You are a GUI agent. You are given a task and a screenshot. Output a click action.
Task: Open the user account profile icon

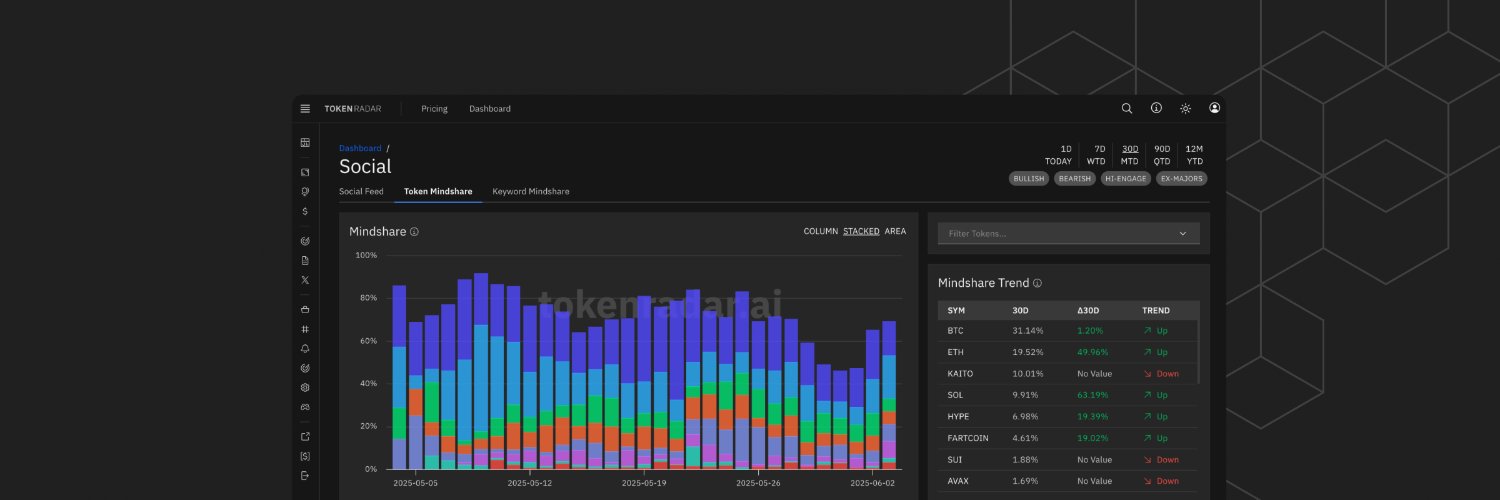click(1215, 108)
